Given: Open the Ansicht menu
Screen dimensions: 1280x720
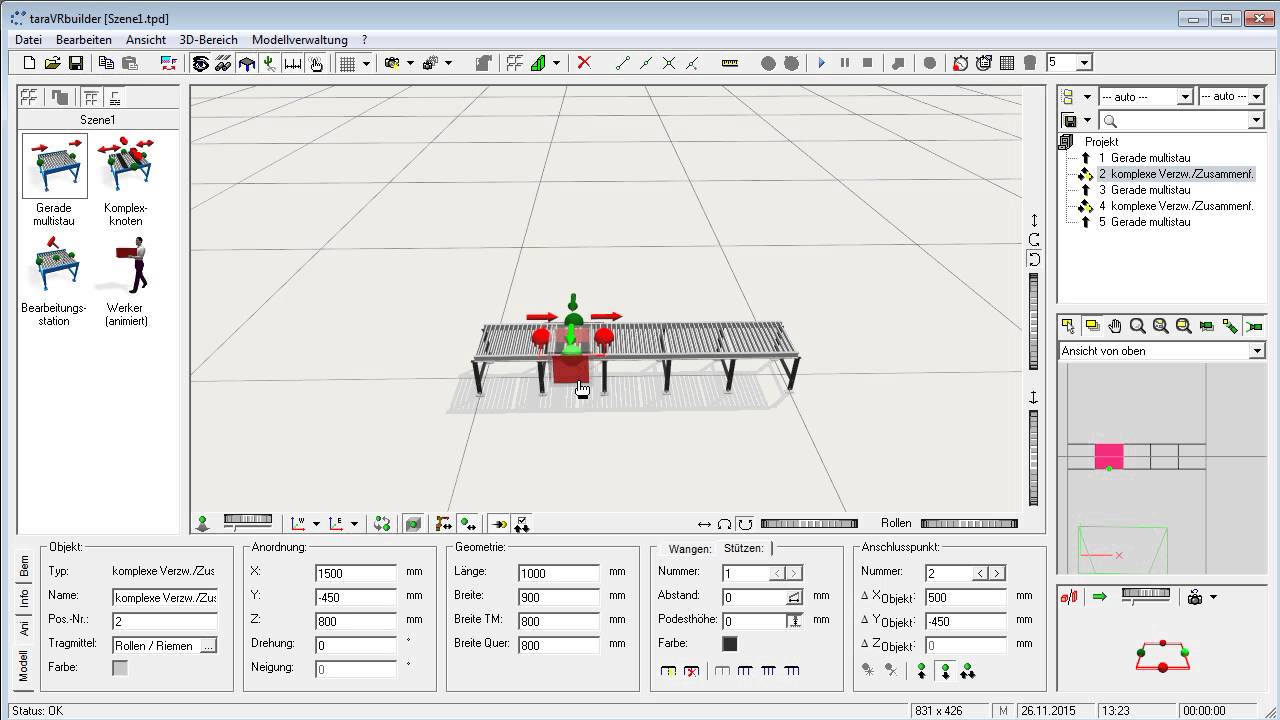Looking at the screenshot, I should click(146, 40).
